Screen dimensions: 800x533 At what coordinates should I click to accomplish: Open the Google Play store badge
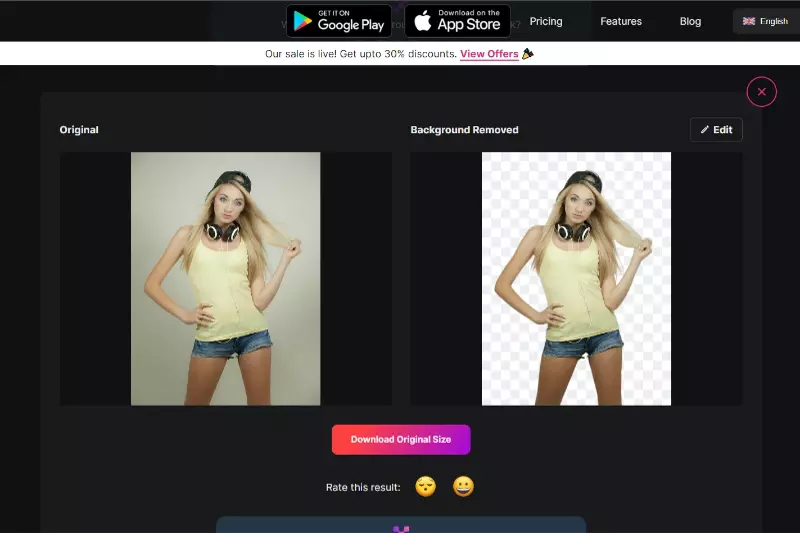click(339, 21)
